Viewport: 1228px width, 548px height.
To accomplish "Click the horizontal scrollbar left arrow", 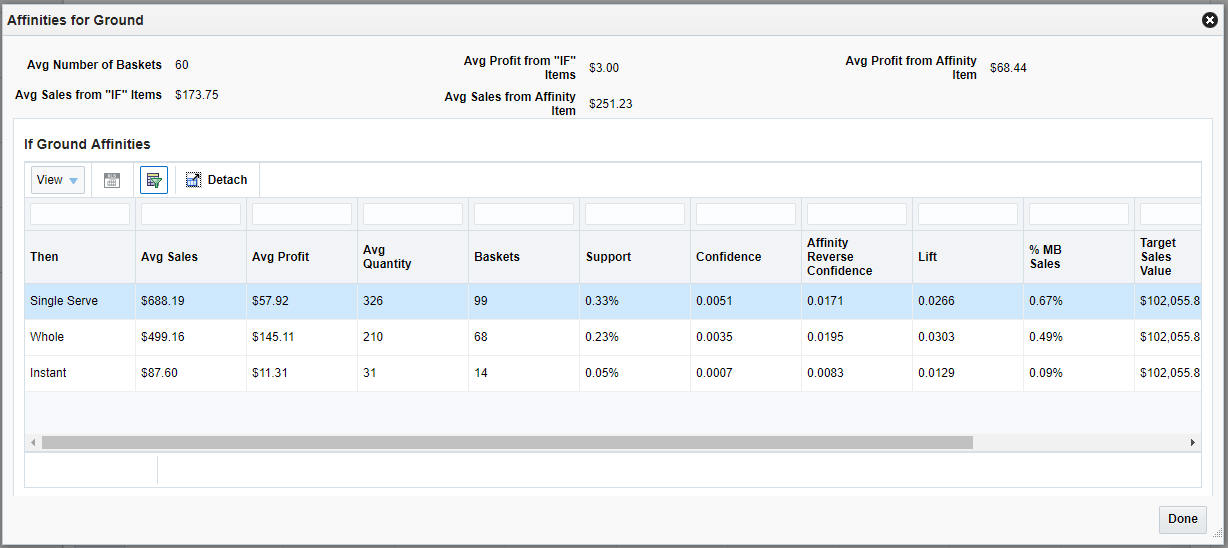I will coord(33,442).
